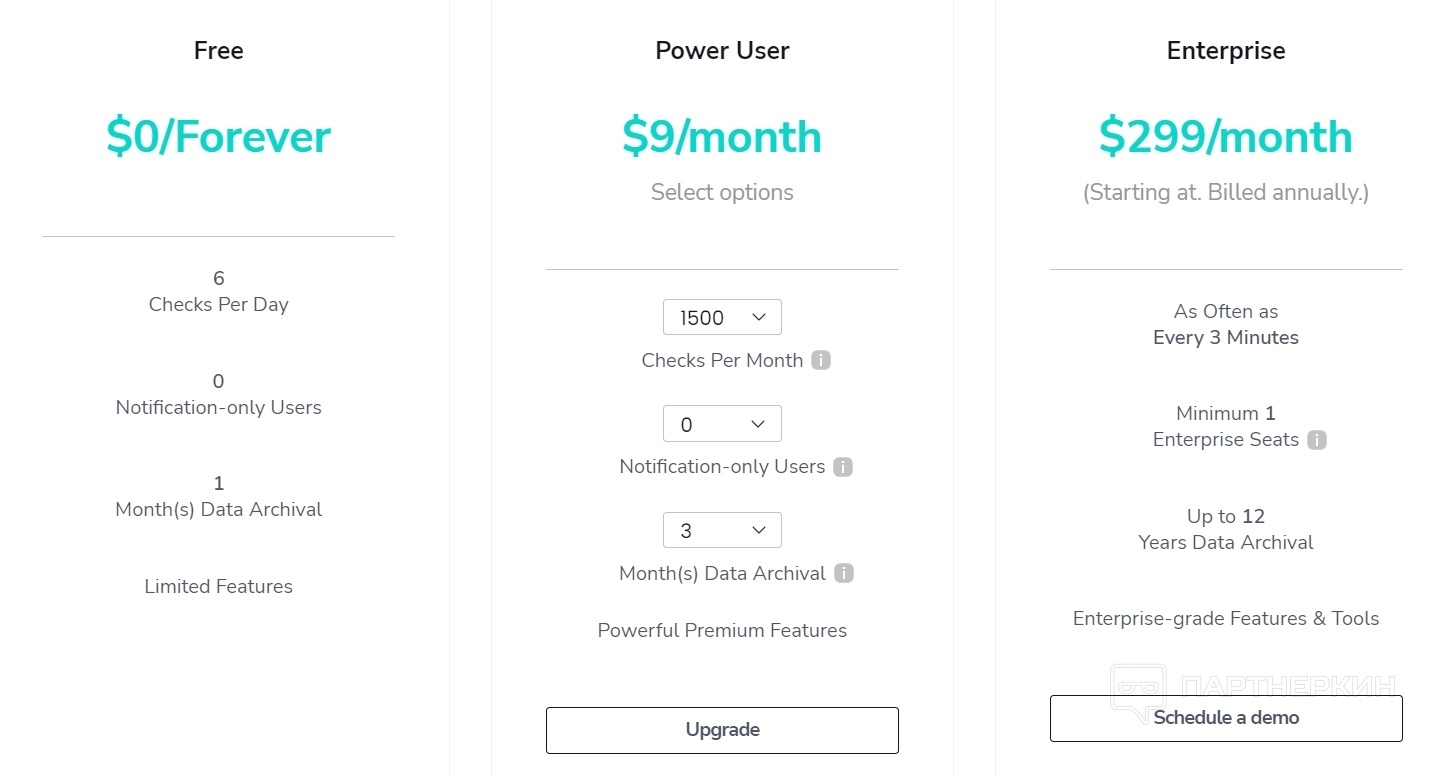Select the Power User plan heading
This screenshot has width=1447, height=777.
[x=722, y=51]
